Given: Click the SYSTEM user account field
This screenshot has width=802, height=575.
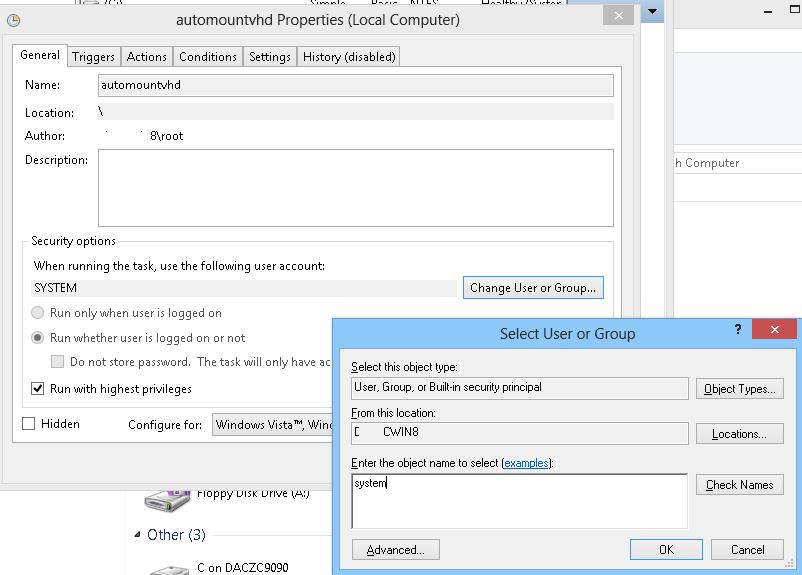Looking at the screenshot, I should pyautogui.click(x=244, y=288).
